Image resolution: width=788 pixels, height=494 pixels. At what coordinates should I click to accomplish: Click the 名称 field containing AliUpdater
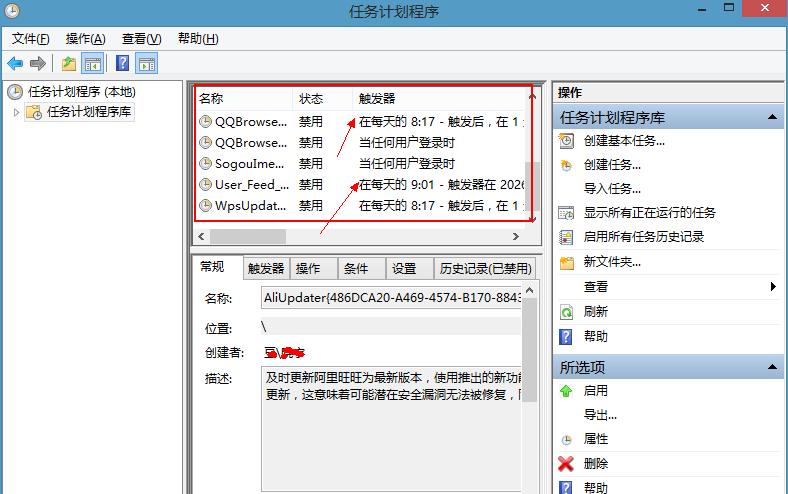(x=391, y=298)
